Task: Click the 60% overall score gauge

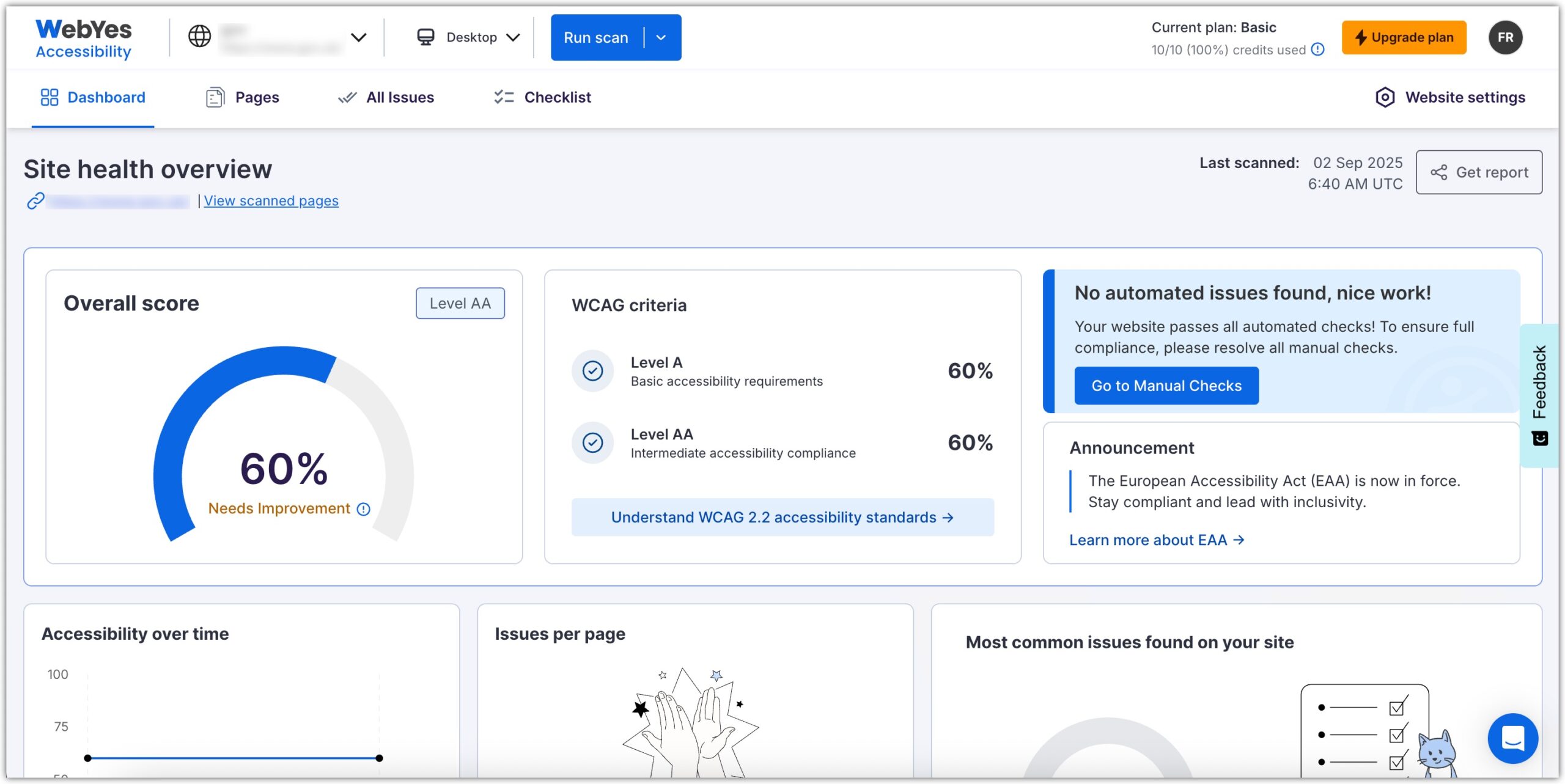Action: tap(284, 444)
